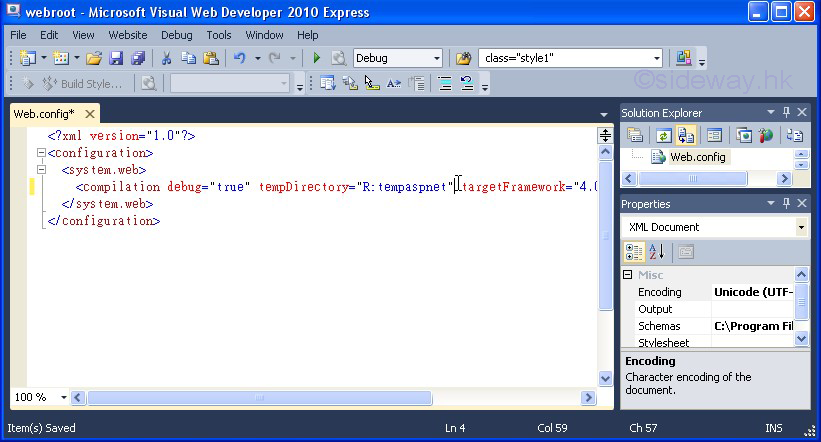This screenshot has width=821, height=442.
Task: Click the Cut scissors icon
Action: click(166, 58)
